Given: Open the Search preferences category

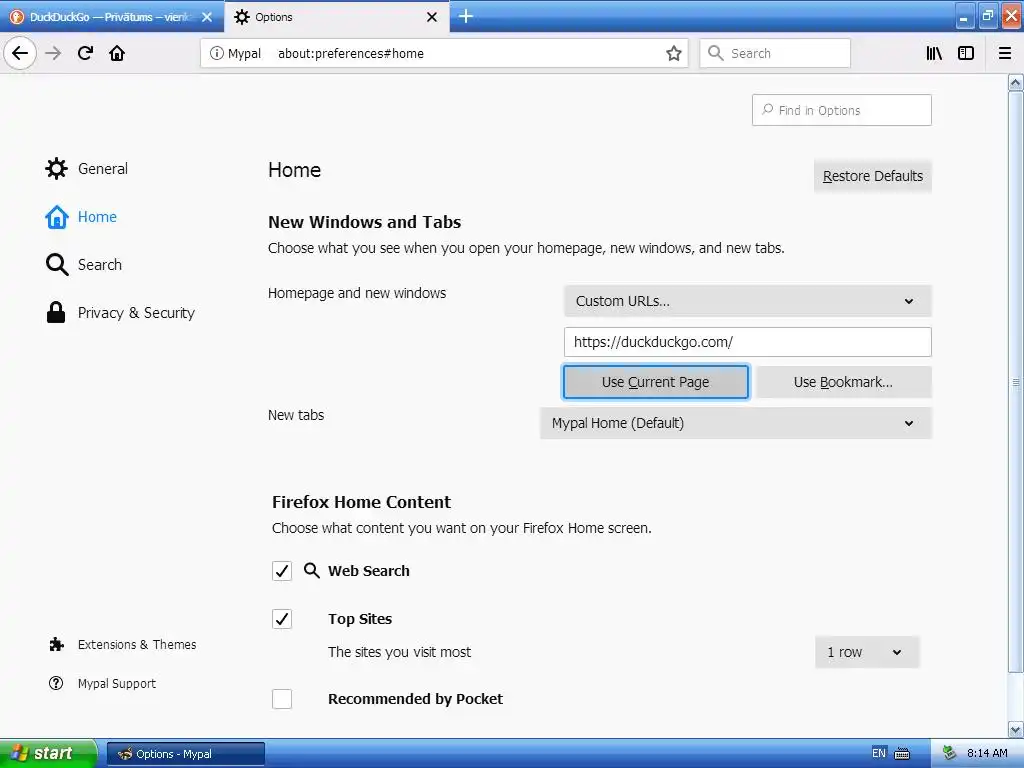Looking at the screenshot, I should click(84, 264).
